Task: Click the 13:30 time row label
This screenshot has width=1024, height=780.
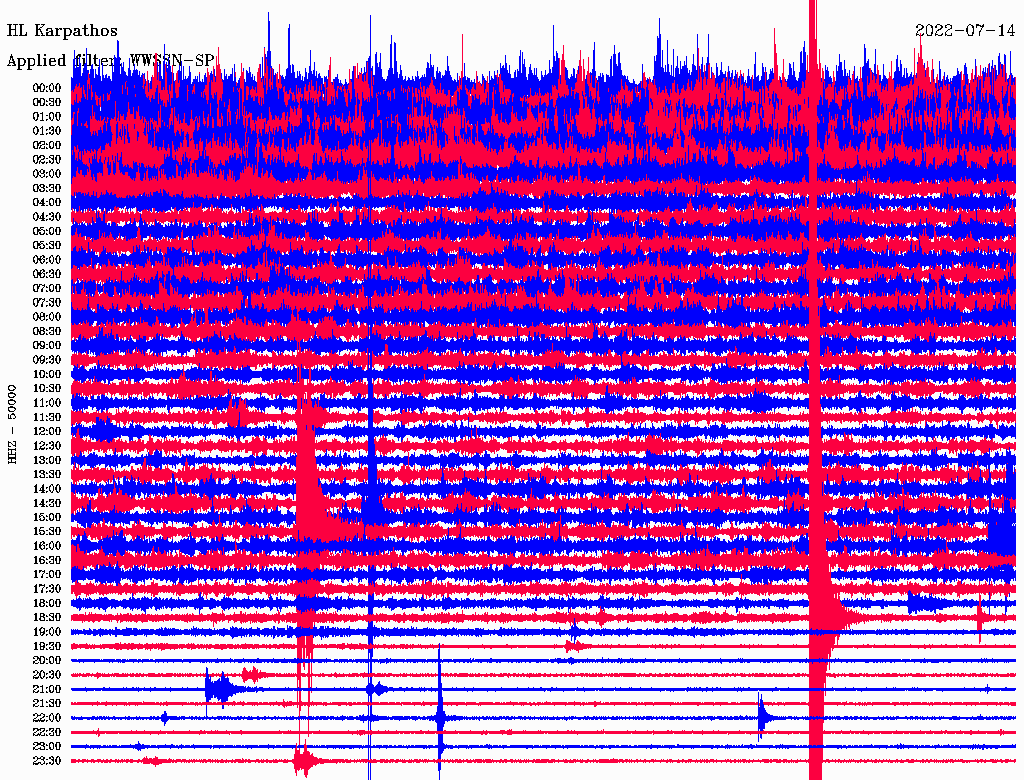Action: pyautogui.click(x=47, y=474)
